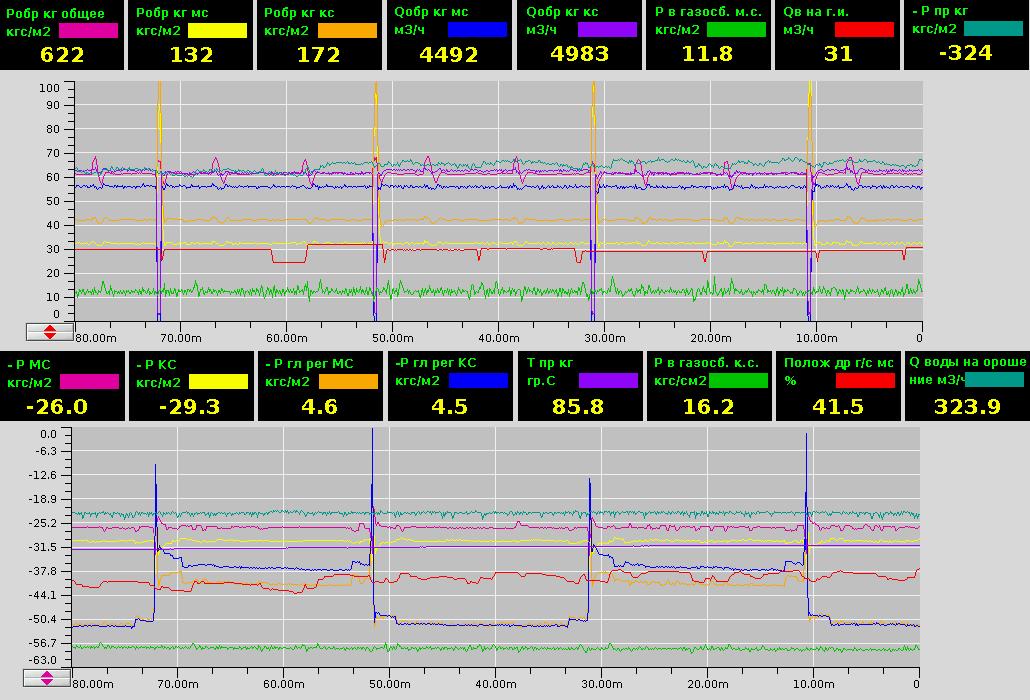Select the 11.8 reading for Р в газосб. м.с.
Screen dimensions: 1030x700
[707, 54]
